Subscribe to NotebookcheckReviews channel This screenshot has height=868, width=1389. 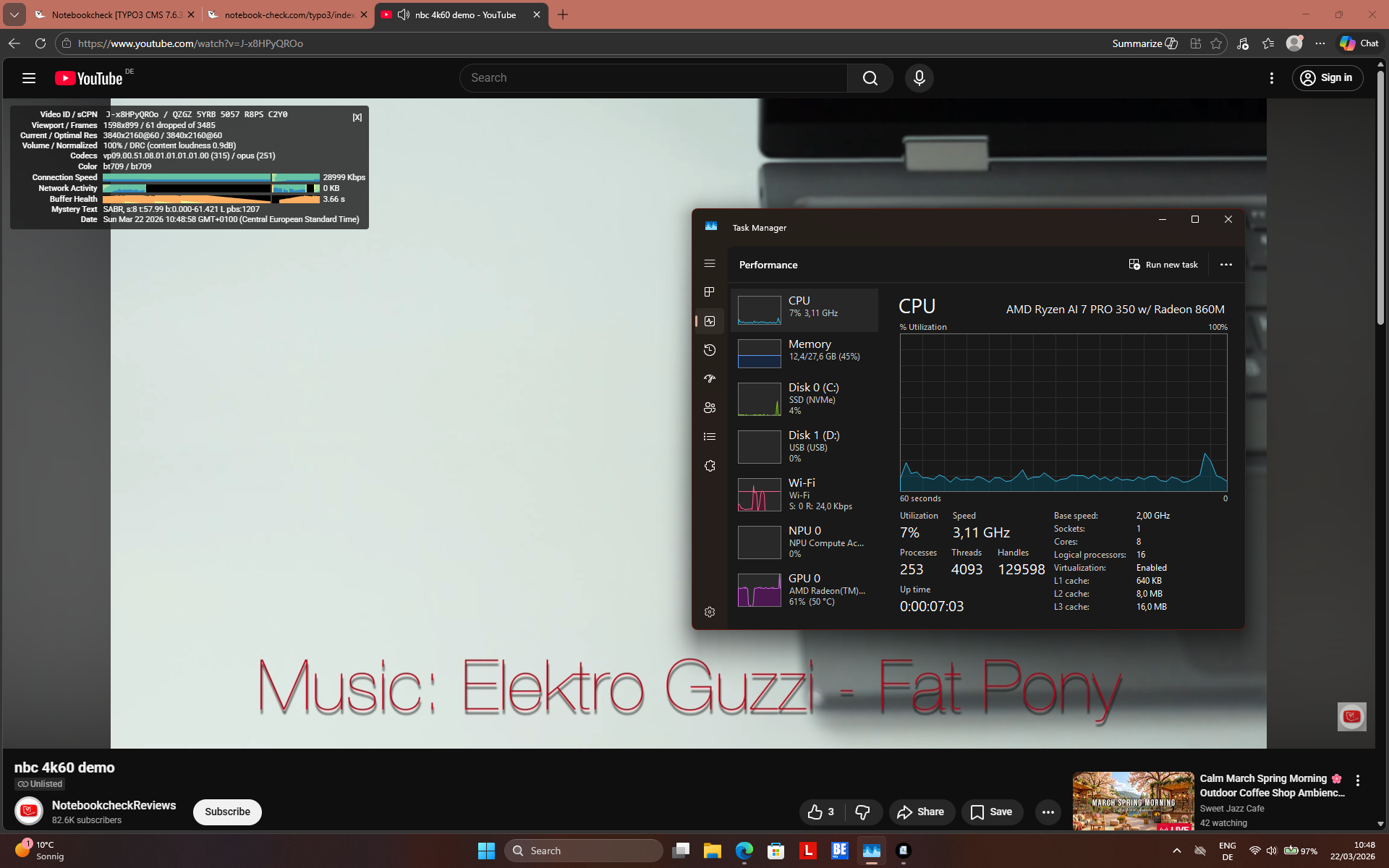(x=227, y=812)
